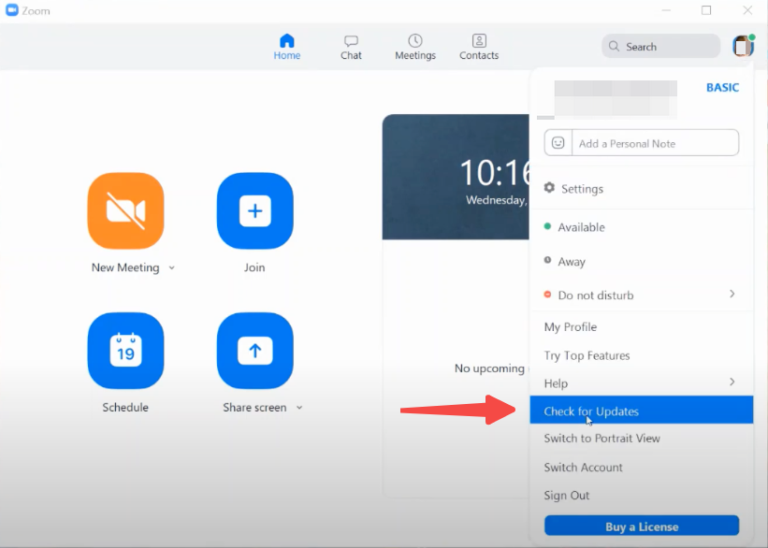The image size is (768, 548).
Task: Click the profile avatar picture
Action: pos(743,46)
